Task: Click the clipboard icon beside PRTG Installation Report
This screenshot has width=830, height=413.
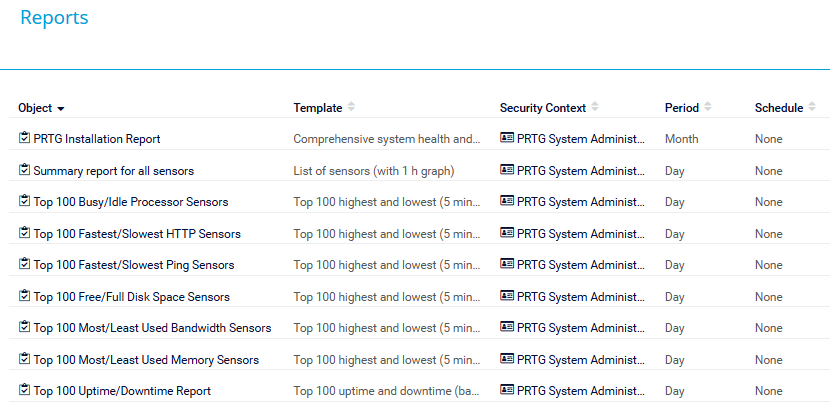Action: click(x=24, y=138)
